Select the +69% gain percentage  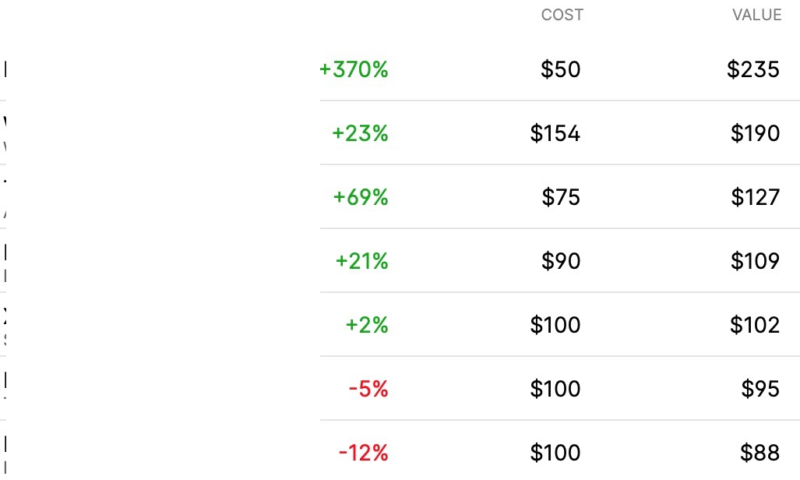tap(361, 197)
